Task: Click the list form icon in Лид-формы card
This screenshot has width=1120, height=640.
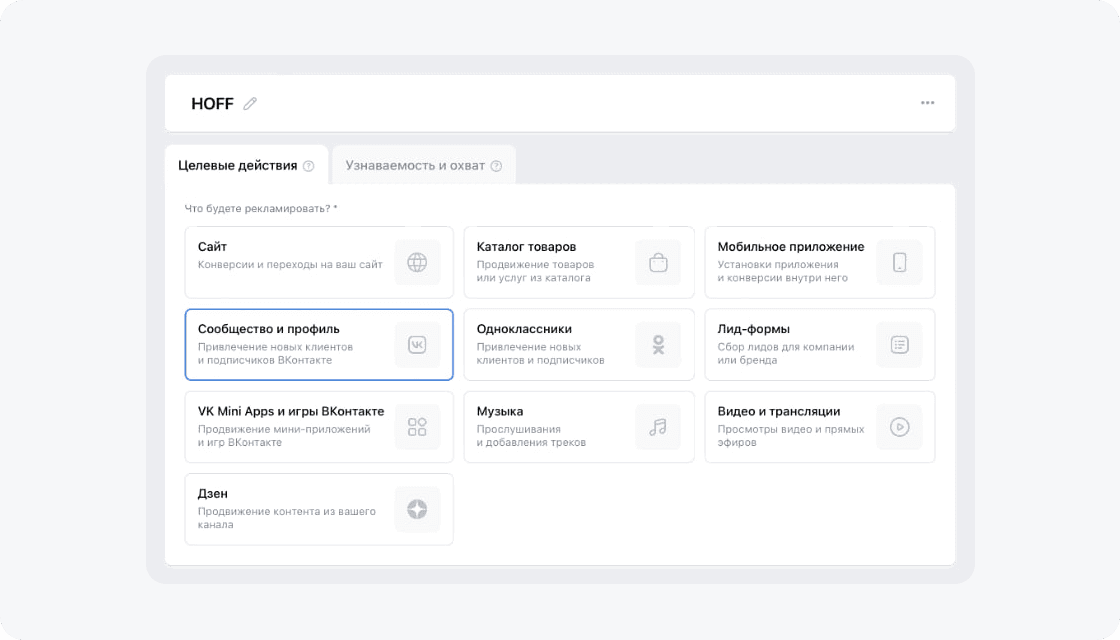Action: coord(899,344)
